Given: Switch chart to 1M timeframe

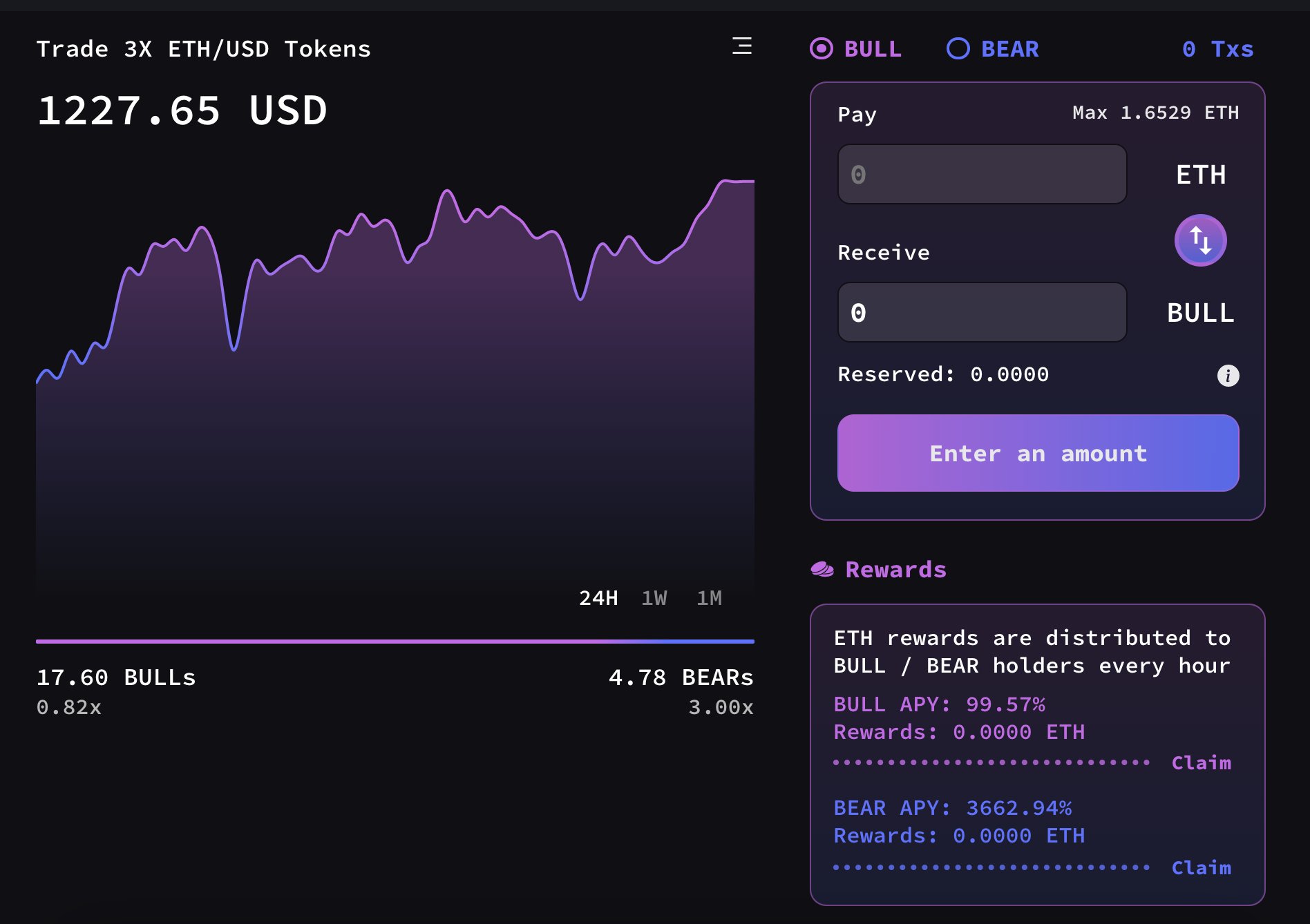Looking at the screenshot, I should [x=709, y=598].
